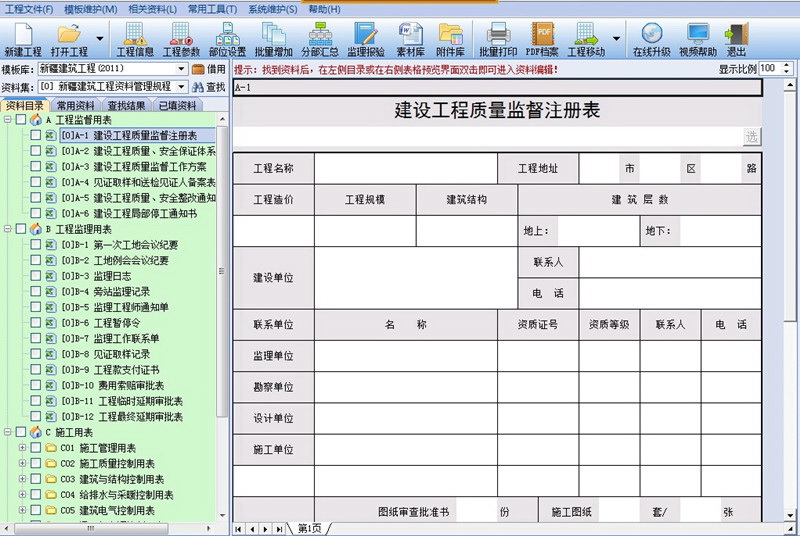Check the box for B-3 监理日志
Image resolution: width=800 pixels, height=536 pixels.
(x=35, y=276)
